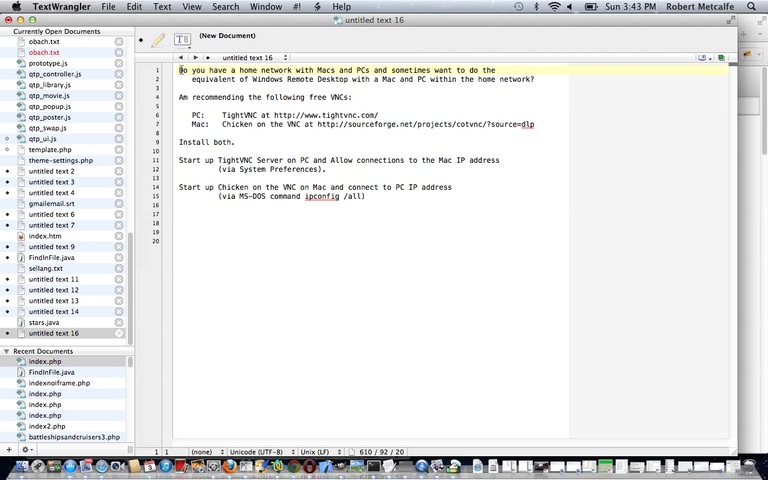Click the open documents list scrollbar
The width and height of the screenshot is (768, 480).
130,288
